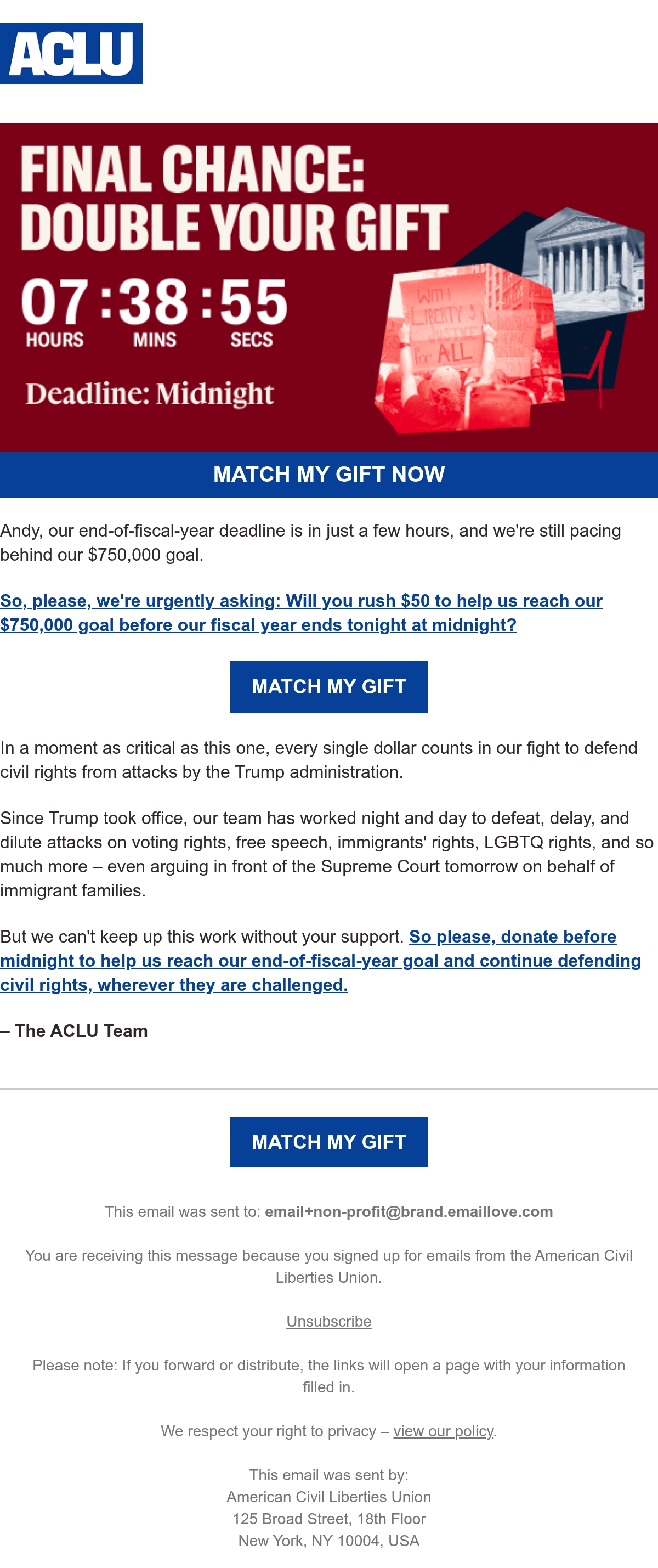Click the MATCH MY GIFT button above footer
This screenshot has height=1568, width=658.
(x=329, y=1142)
